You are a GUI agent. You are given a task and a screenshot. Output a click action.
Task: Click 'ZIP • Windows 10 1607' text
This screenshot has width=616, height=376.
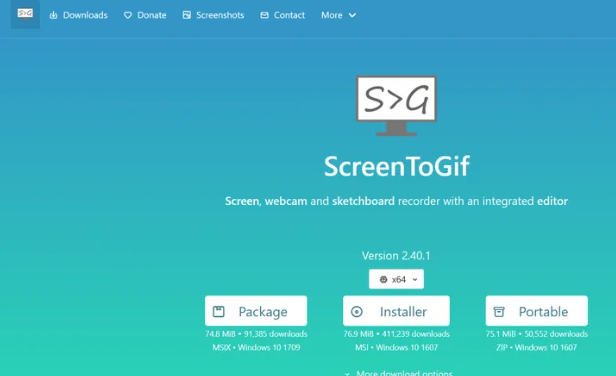(x=537, y=347)
